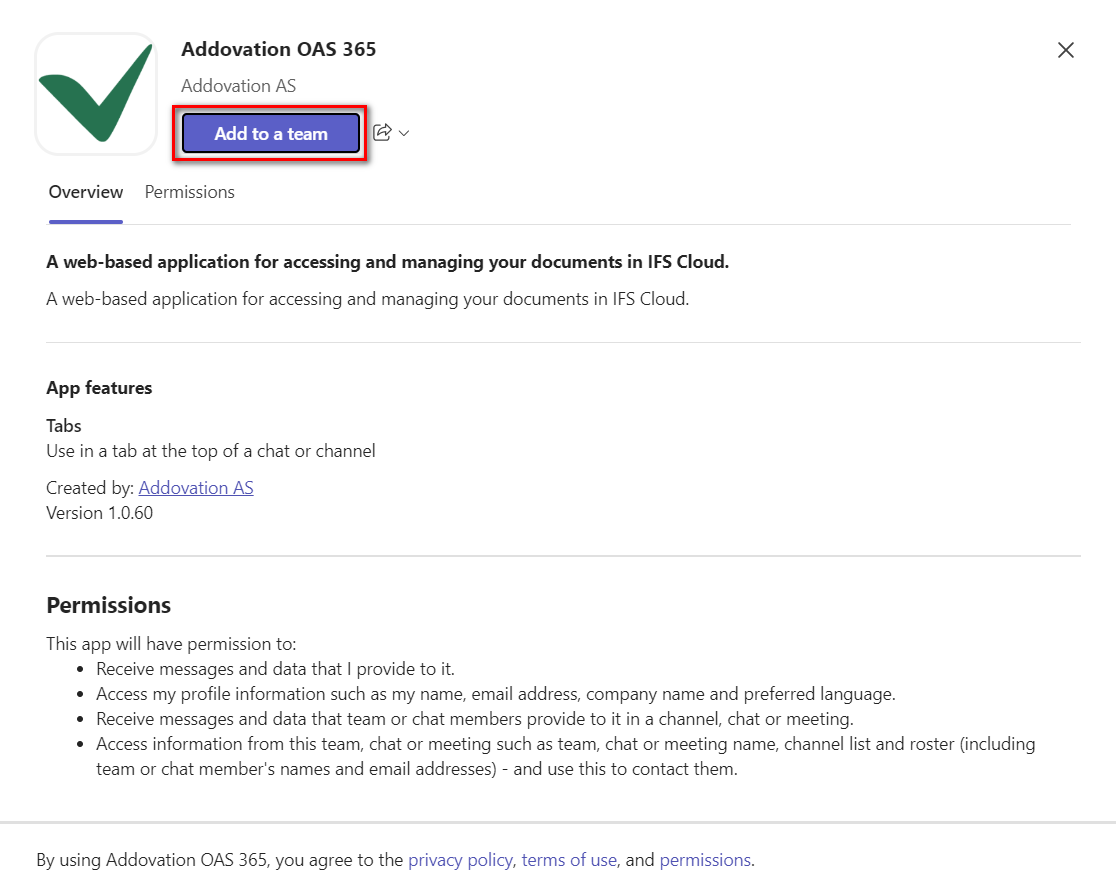Click the share app icon
This screenshot has width=1116, height=887.
pyautogui.click(x=382, y=132)
